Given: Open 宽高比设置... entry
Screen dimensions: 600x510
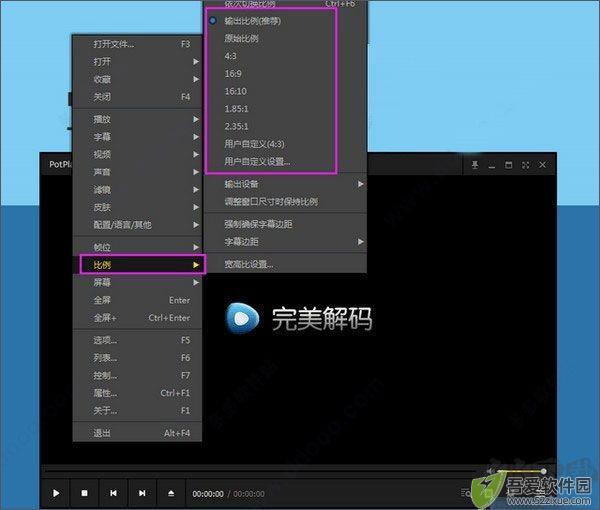Looking at the screenshot, I should pyautogui.click(x=285, y=264).
